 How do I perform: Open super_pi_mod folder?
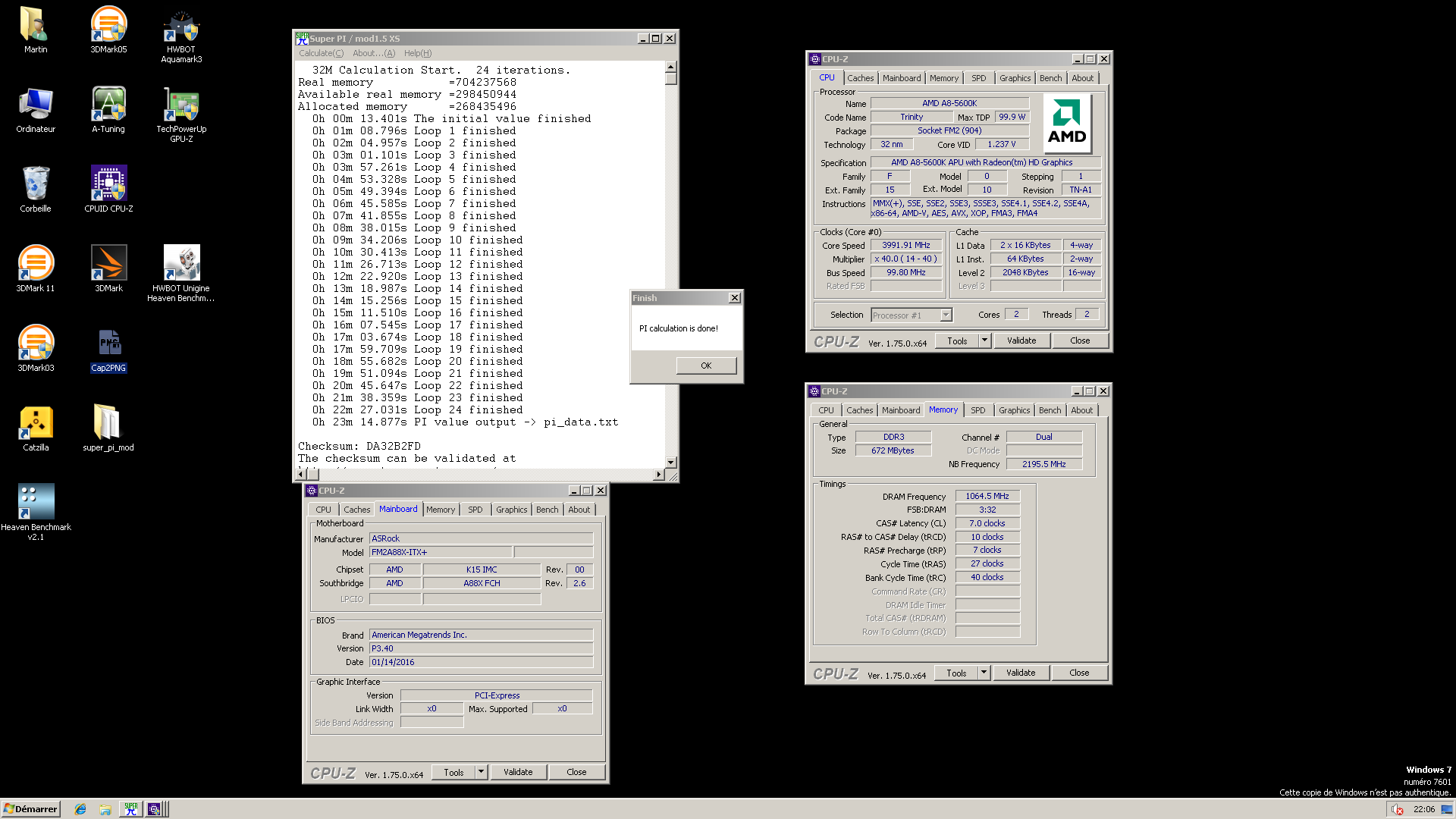108,428
